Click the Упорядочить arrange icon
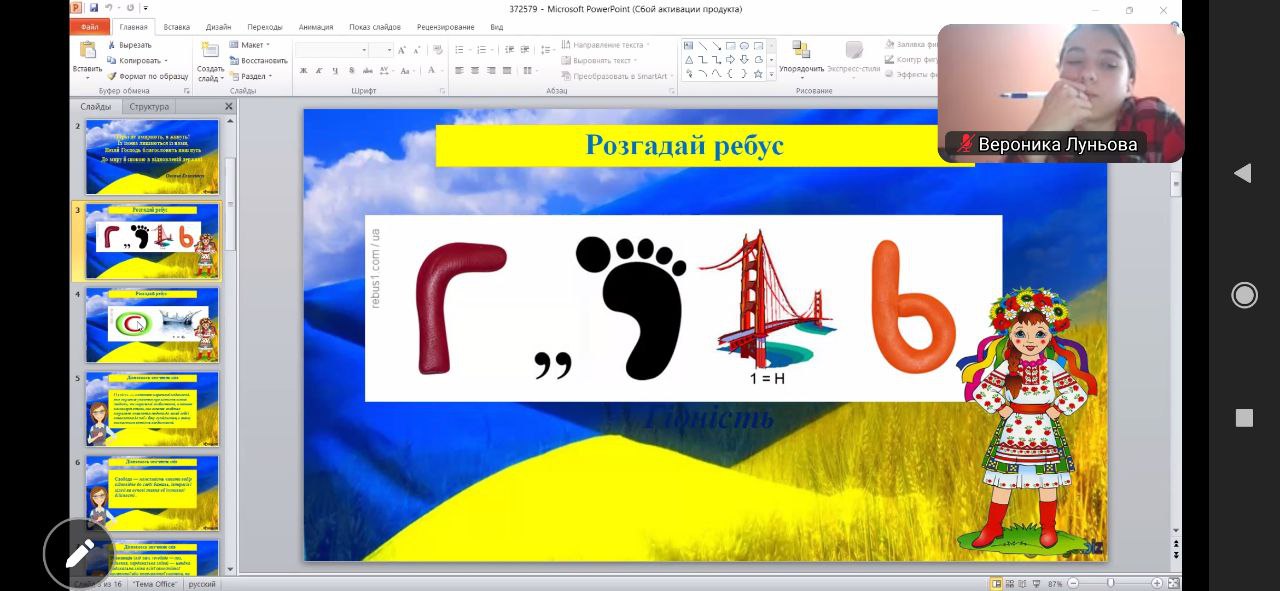 801,51
